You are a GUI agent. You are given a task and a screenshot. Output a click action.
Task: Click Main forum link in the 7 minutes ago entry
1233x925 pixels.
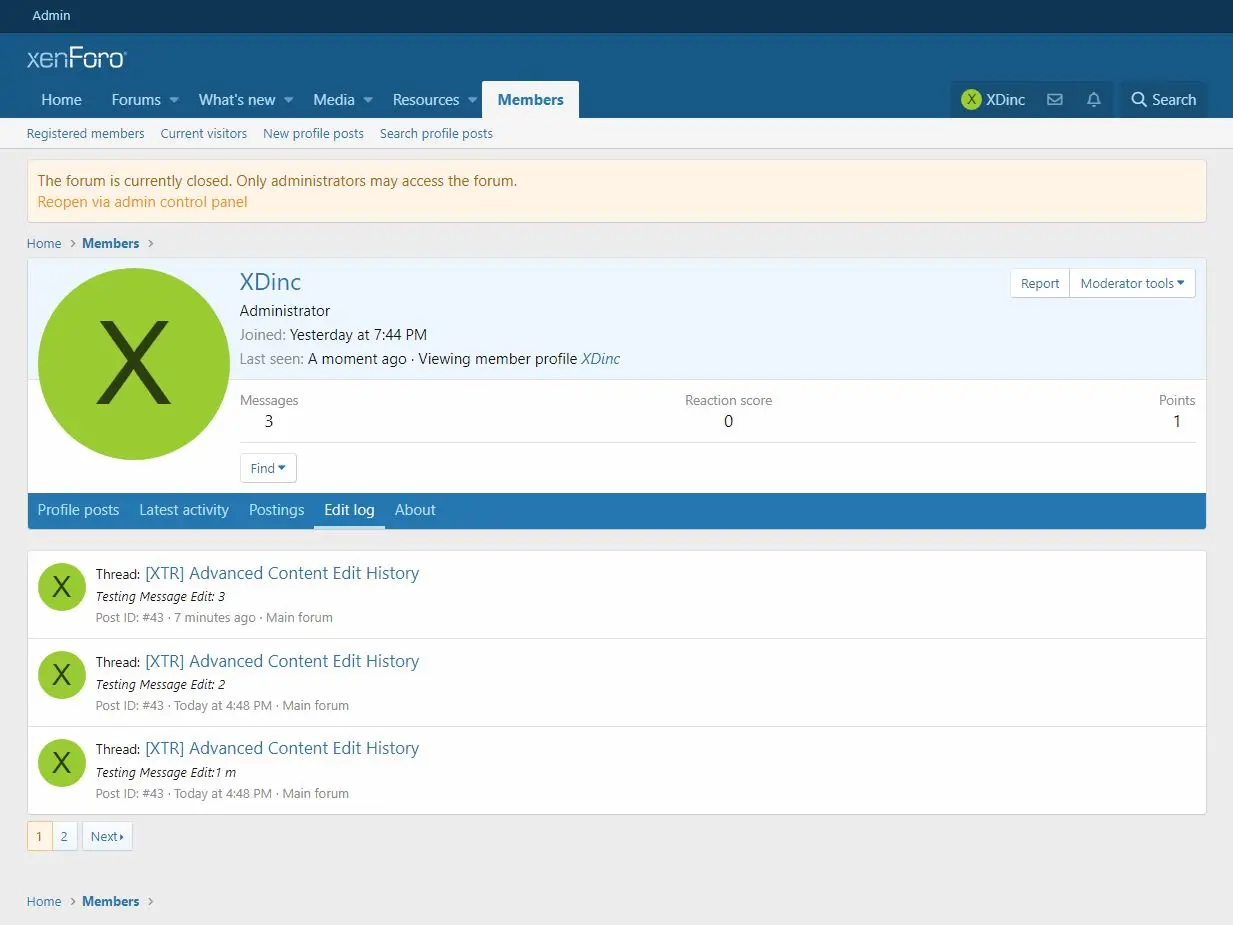299,617
